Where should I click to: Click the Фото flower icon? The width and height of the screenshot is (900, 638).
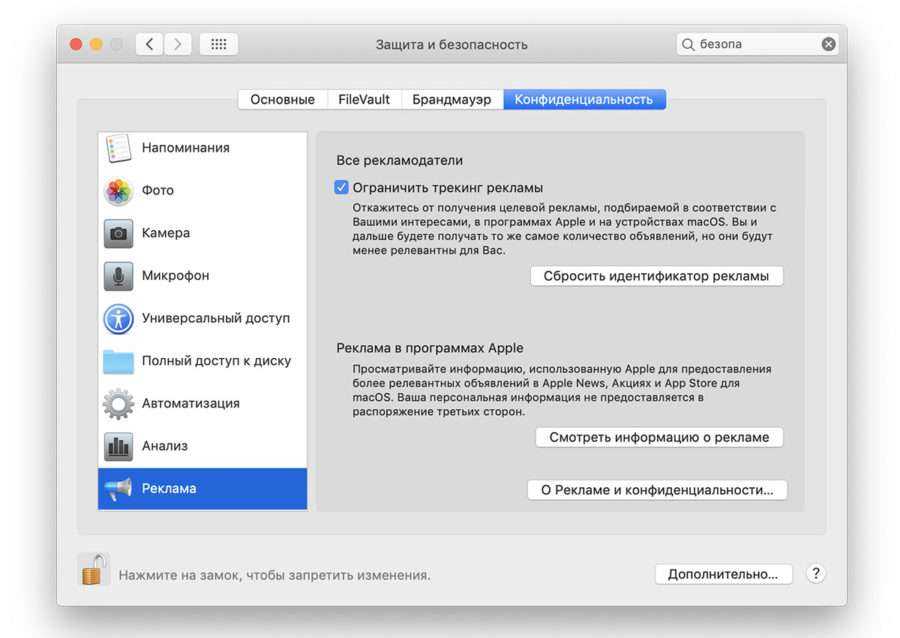tap(119, 191)
